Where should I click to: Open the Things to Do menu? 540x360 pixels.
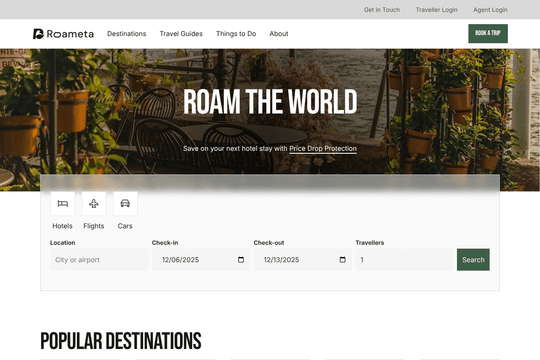(x=236, y=34)
